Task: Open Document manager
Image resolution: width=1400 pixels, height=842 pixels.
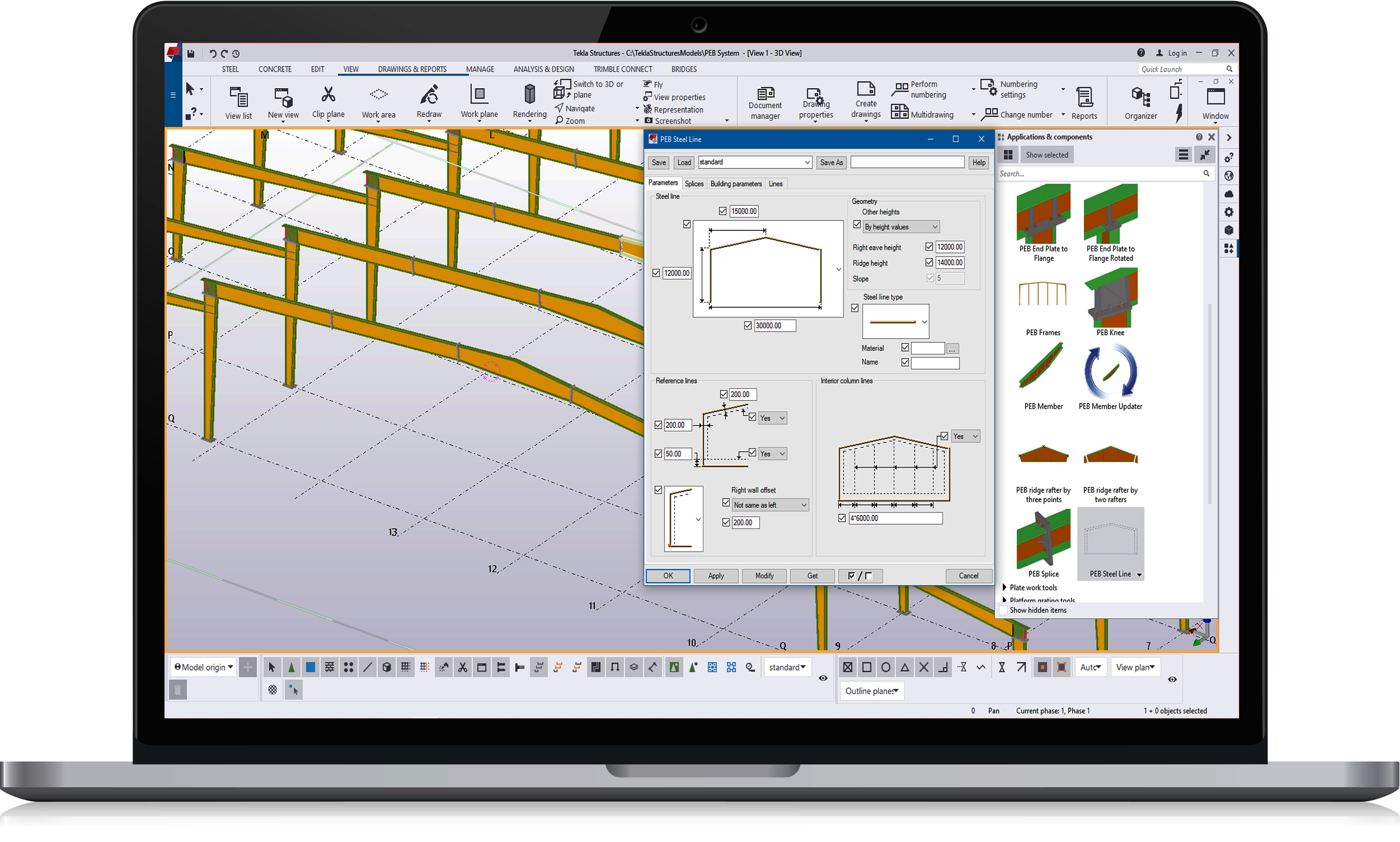Action: click(x=765, y=104)
